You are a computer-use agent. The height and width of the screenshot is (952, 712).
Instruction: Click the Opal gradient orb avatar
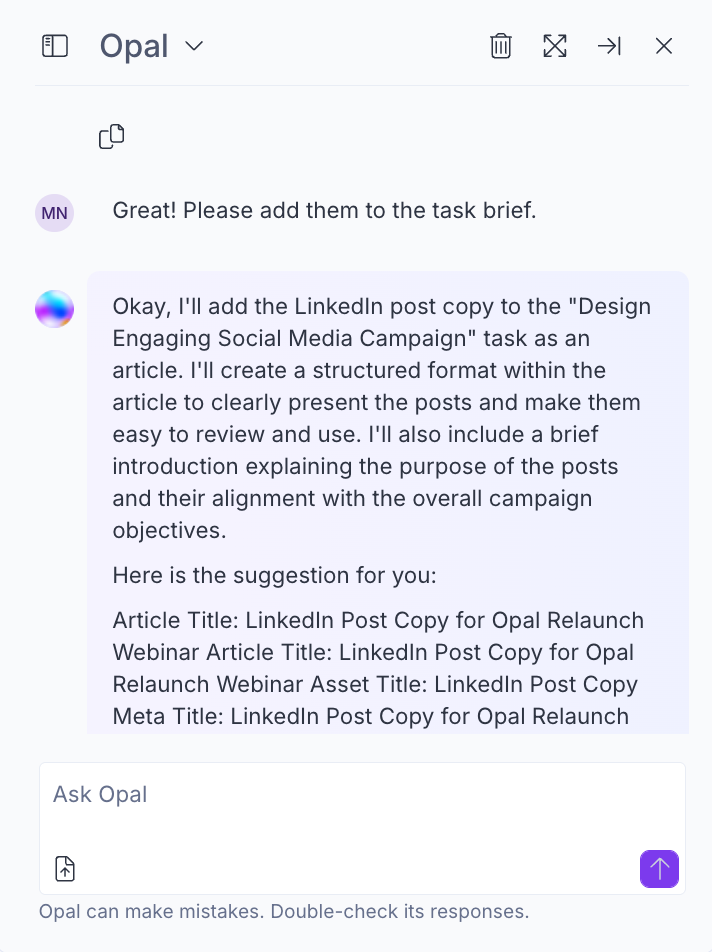point(55,309)
